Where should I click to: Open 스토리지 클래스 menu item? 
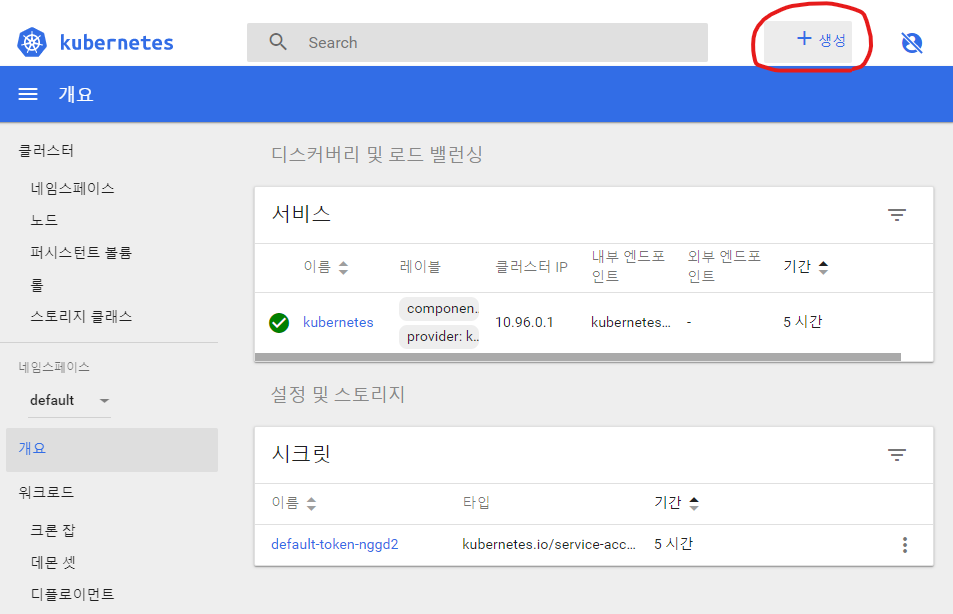click(x=81, y=316)
